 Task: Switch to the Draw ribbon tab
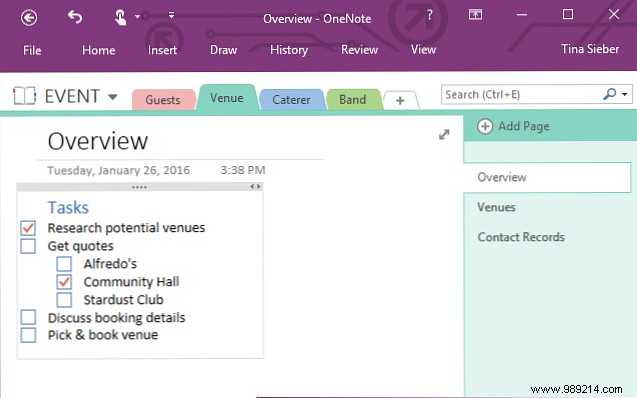tap(223, 50)
